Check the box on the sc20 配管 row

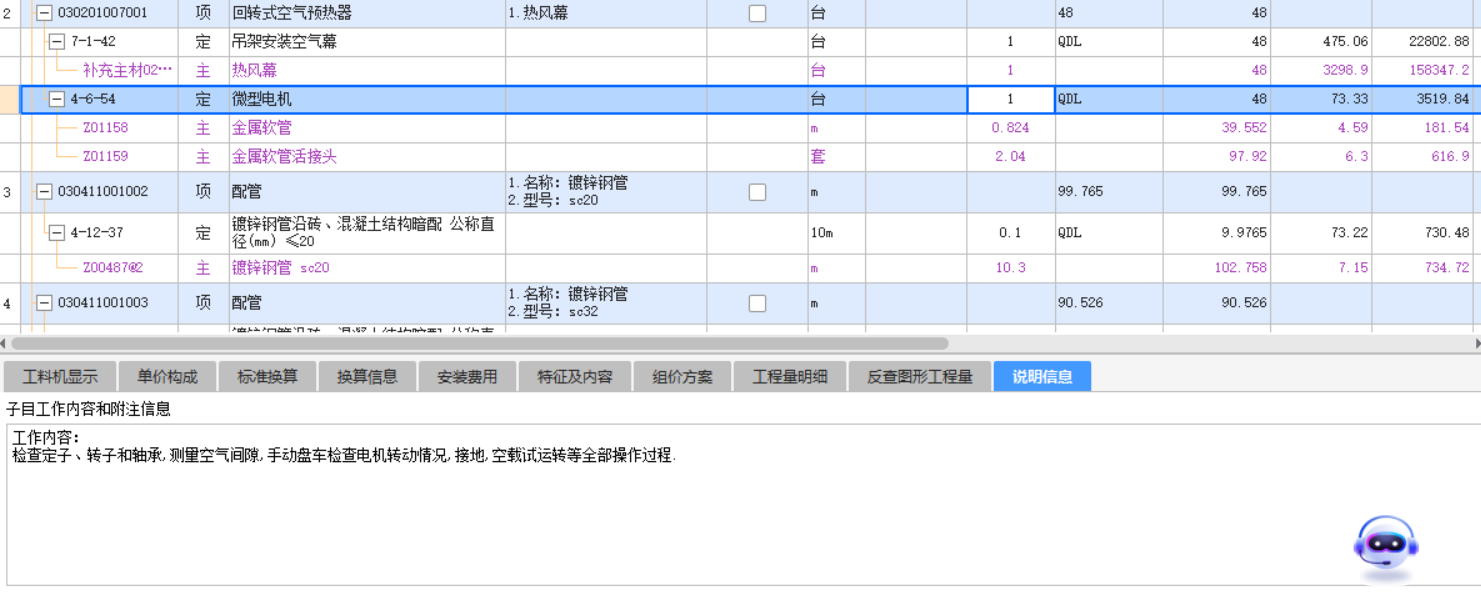[x=757, y=191]
